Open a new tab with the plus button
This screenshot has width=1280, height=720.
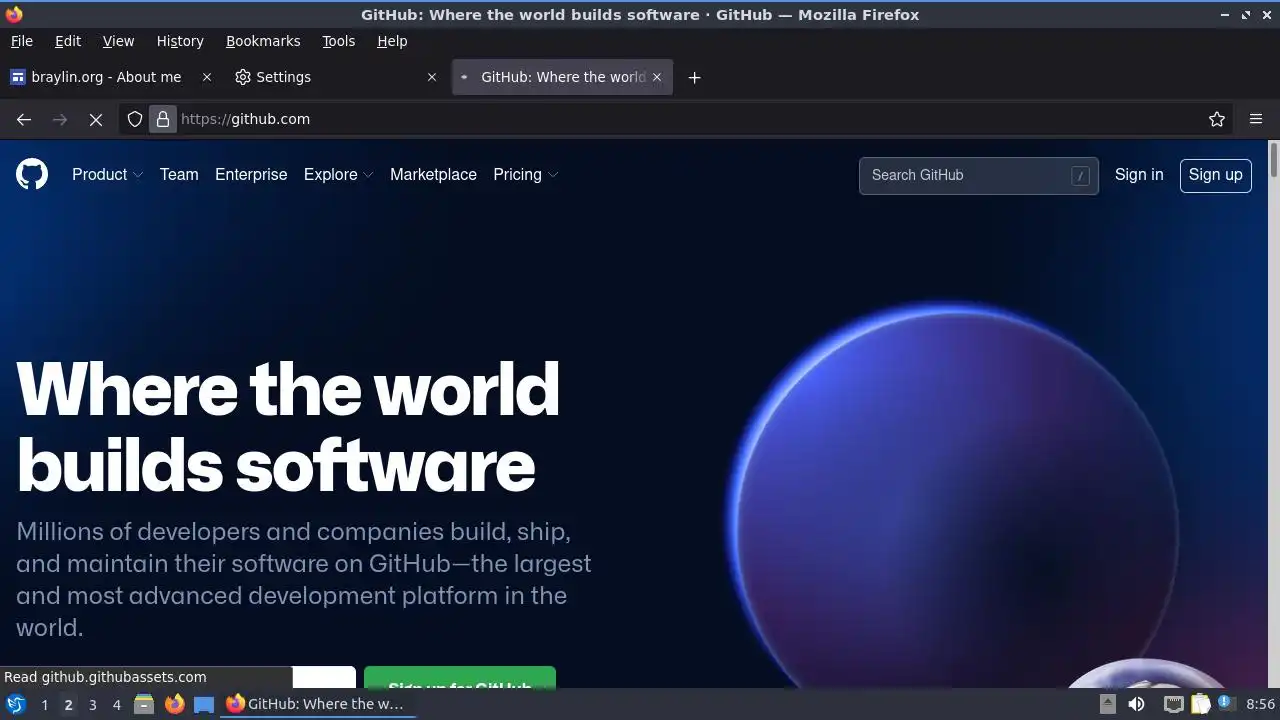point(694,77)
